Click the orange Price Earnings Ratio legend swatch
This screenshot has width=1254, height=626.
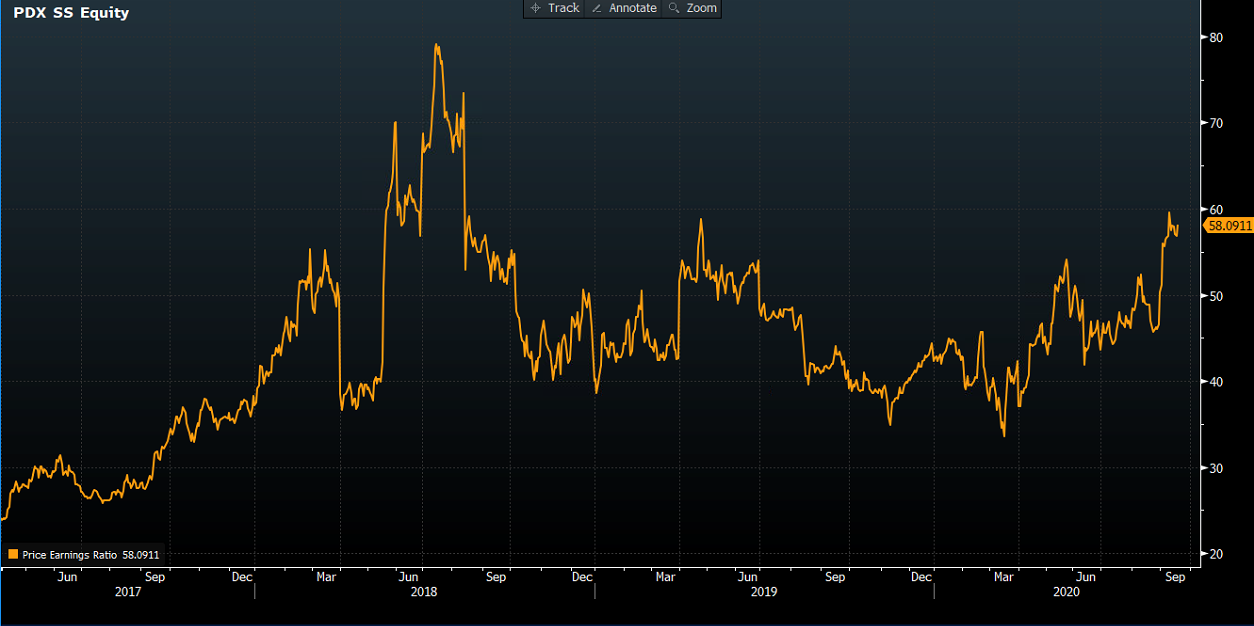pos(13,554)
